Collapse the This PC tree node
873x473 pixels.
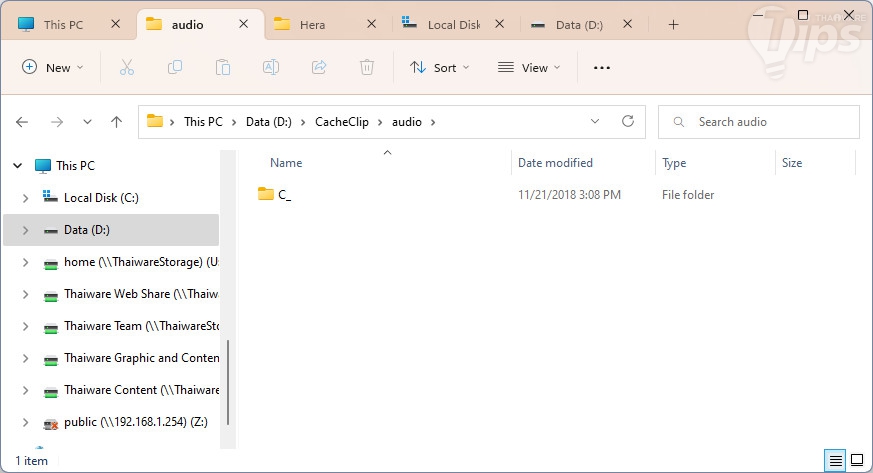(18, 165)
